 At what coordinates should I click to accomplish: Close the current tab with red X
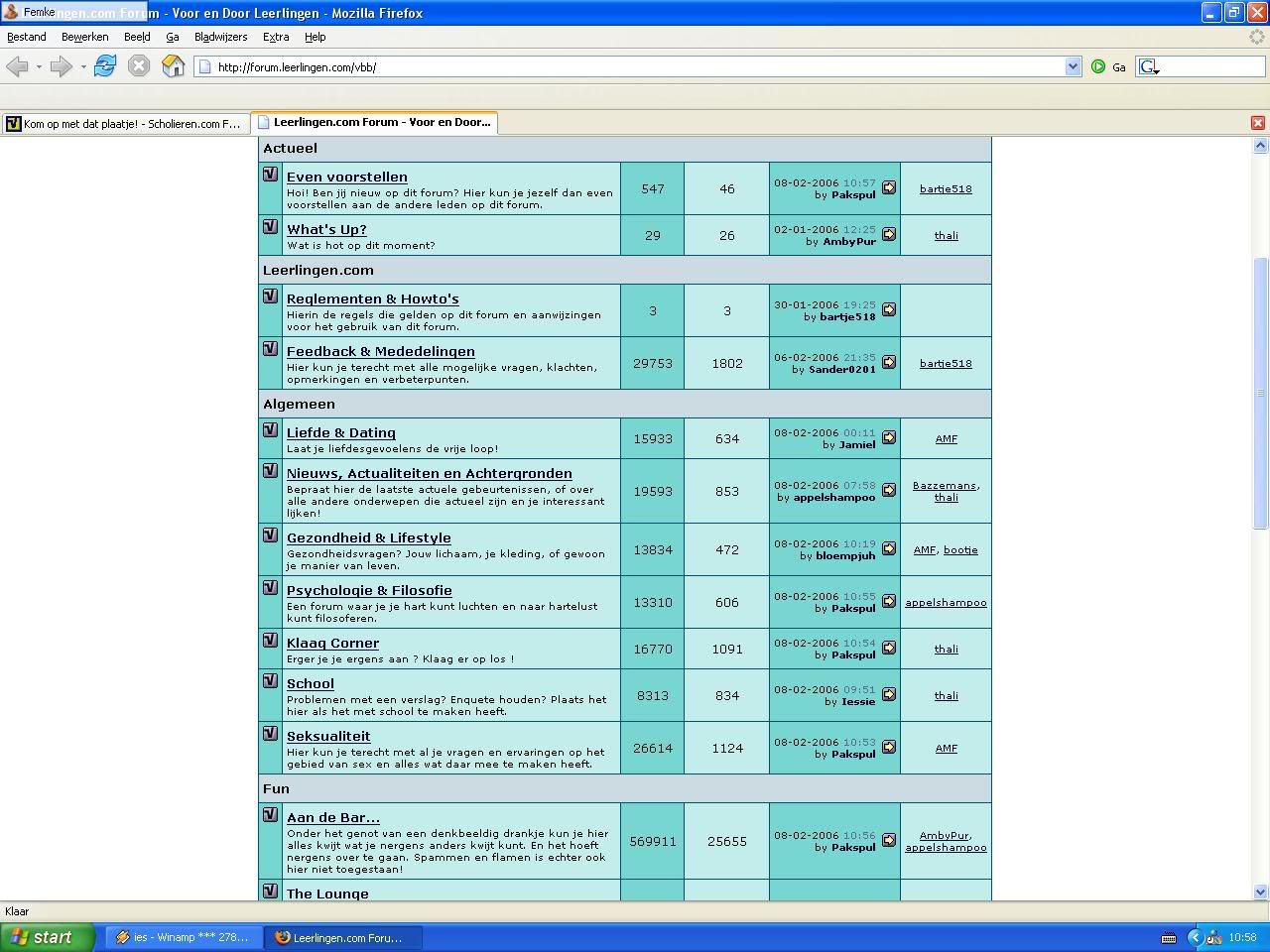[x=1258, y=123]
